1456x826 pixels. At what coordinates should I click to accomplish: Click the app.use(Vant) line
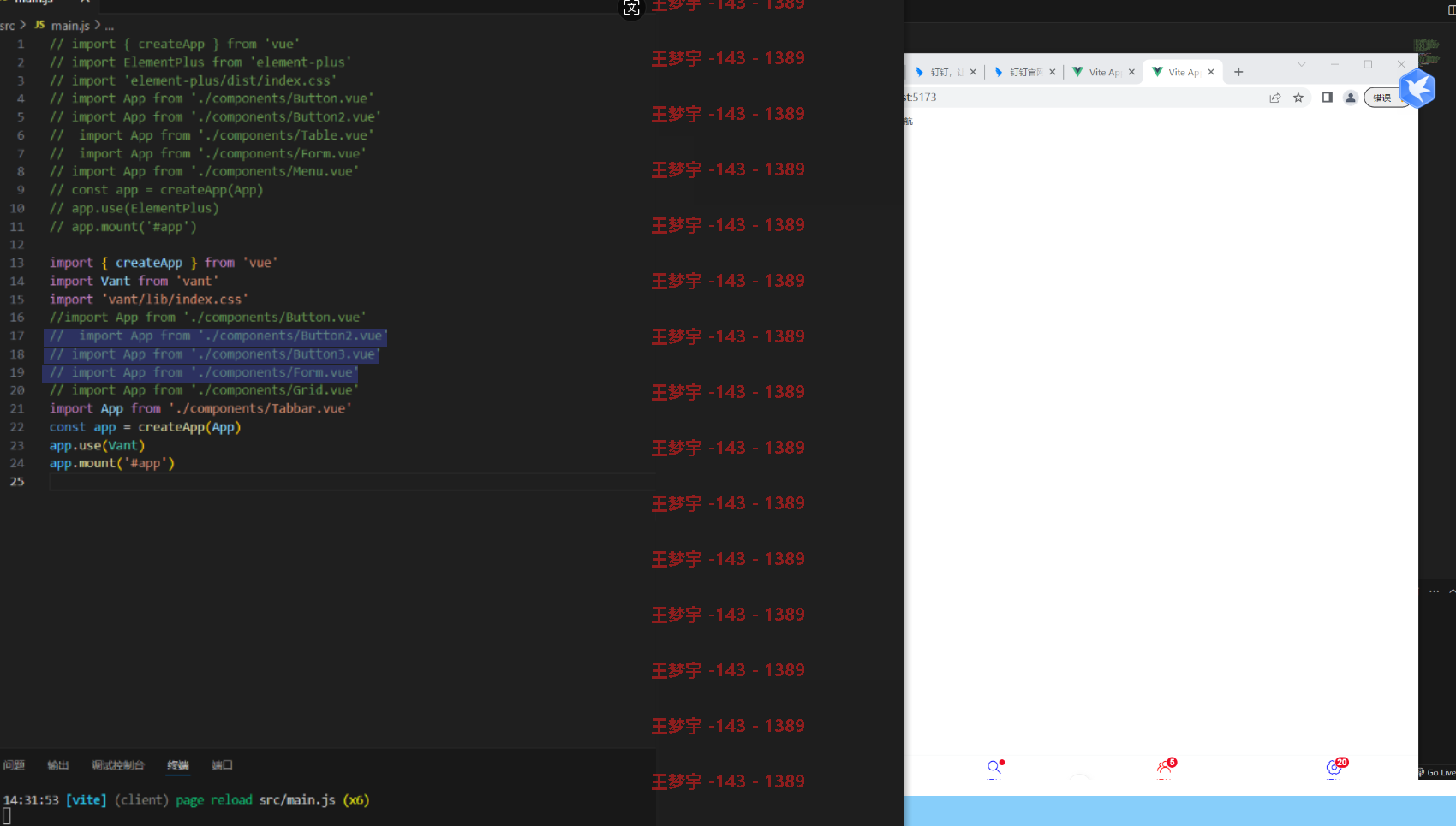pyautogui.click(x=98, y=446)
